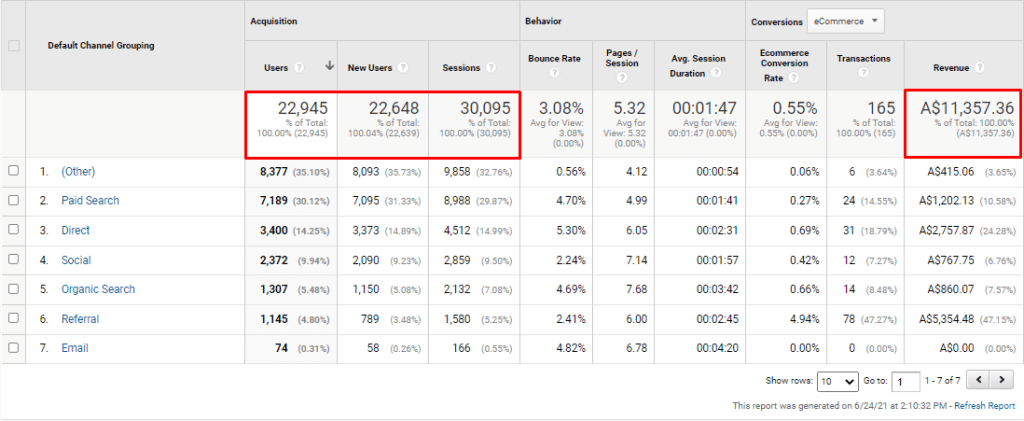
Task: Click the Acquisition group header
Action: pyautogui.click(x=274, y=22)
